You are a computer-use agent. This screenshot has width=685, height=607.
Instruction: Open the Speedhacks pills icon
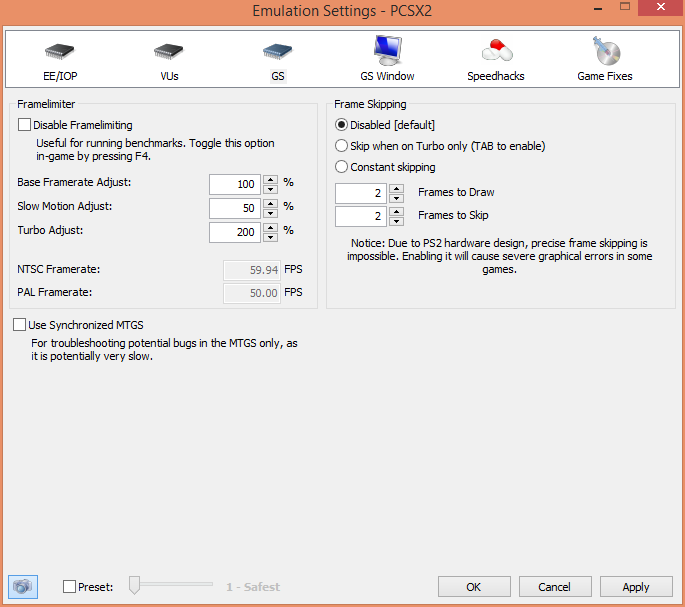(x=497, y=51)
